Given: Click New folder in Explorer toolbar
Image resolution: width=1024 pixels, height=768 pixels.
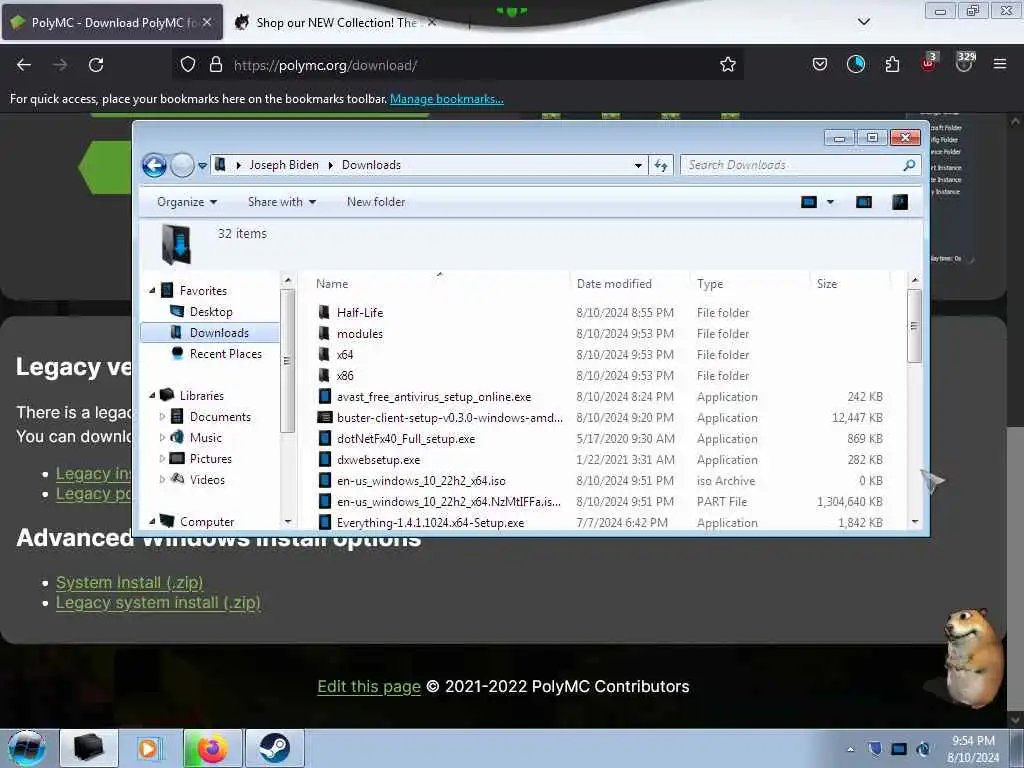Looking at the screenshot, I should (376, 202).
